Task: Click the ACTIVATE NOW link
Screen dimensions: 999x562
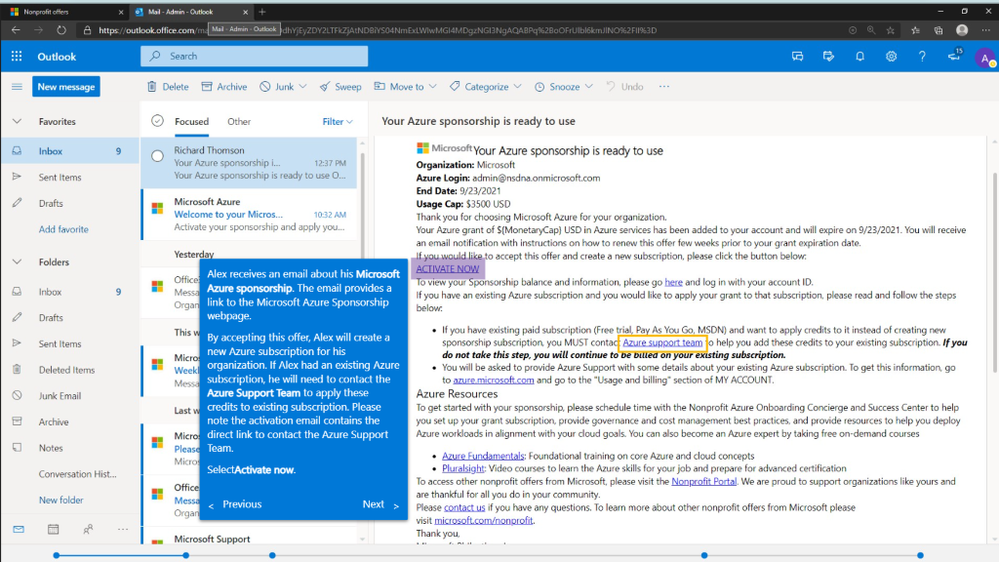Action: [x=447, y=269]
